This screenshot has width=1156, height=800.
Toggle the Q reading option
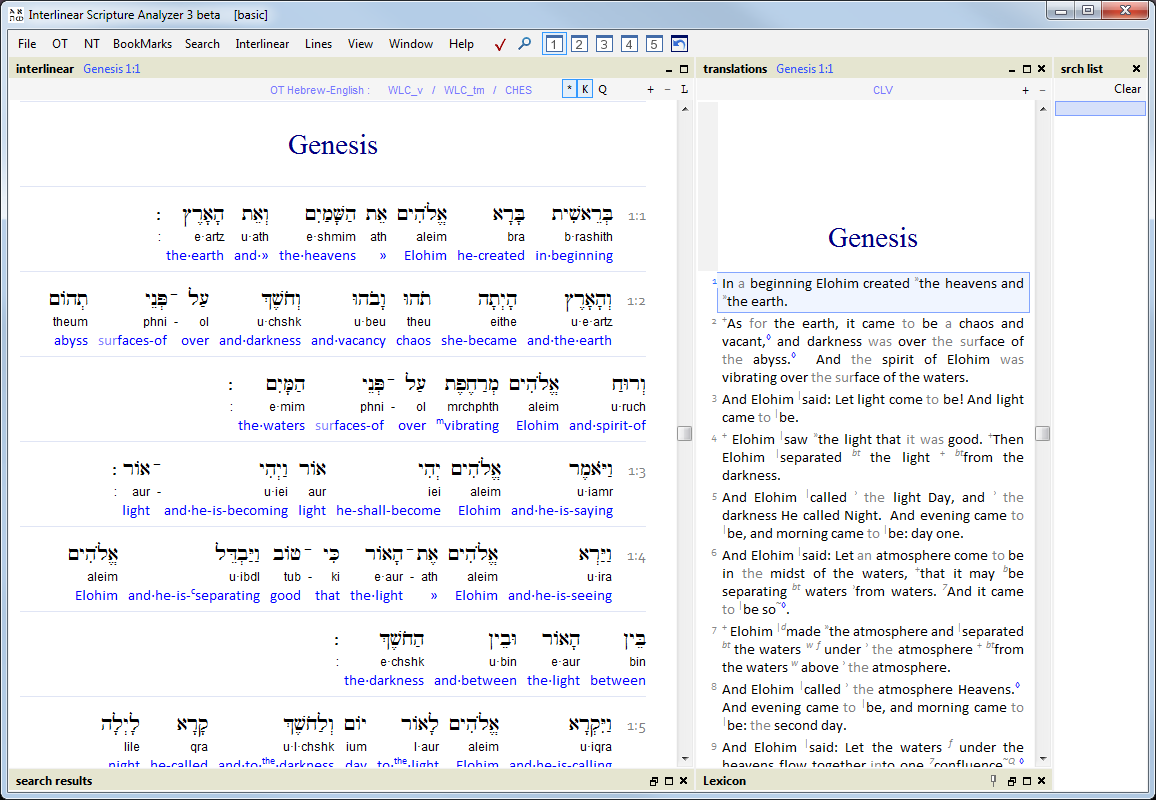[602, 89]
